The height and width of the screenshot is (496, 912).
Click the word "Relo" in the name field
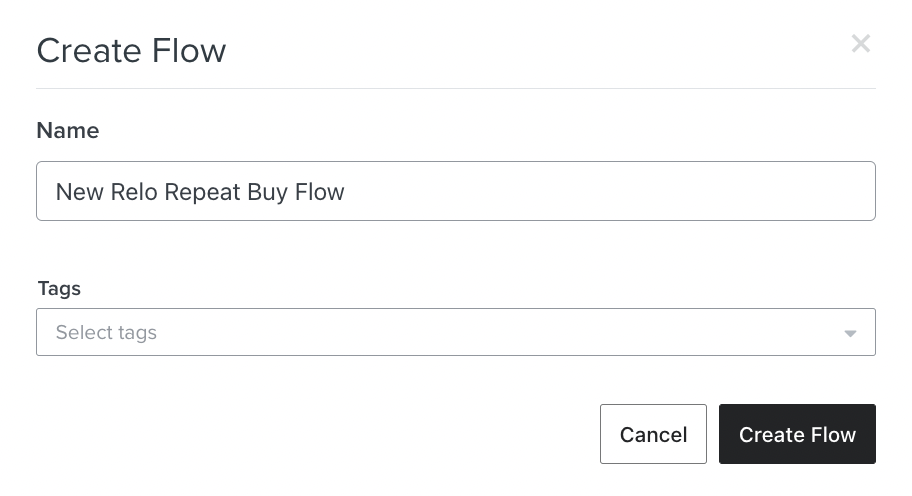pos(131,192)
